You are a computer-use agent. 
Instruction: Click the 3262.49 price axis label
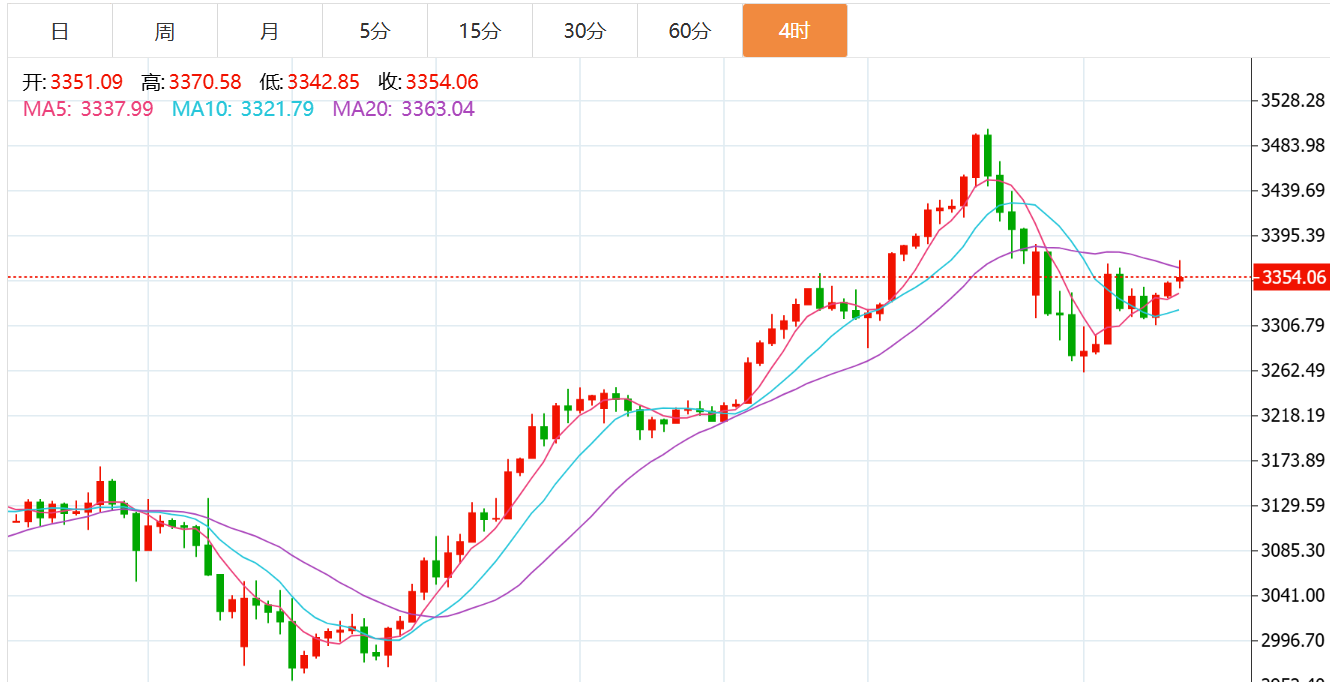[1293, 370]
